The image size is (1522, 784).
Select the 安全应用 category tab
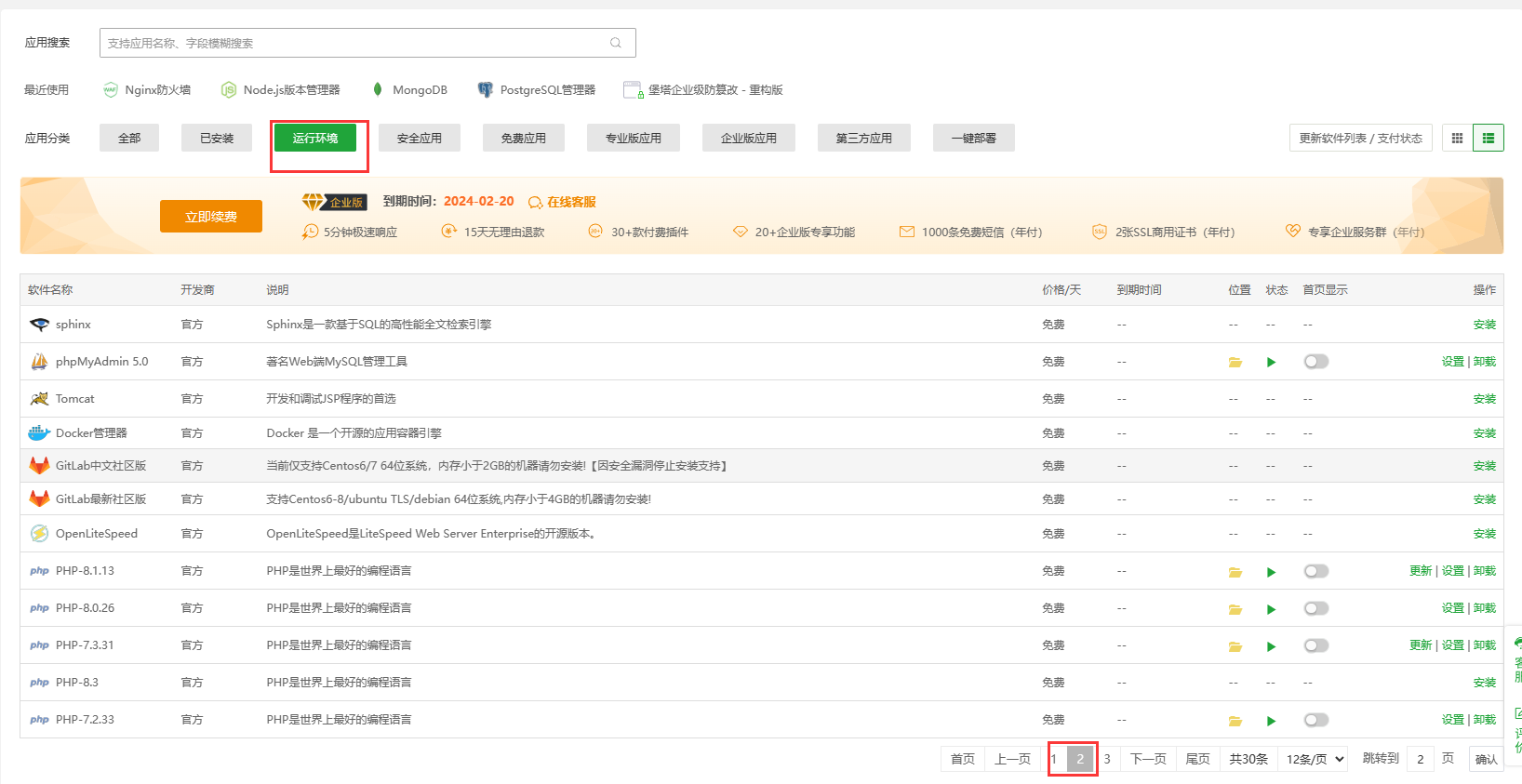coord(420,138)
